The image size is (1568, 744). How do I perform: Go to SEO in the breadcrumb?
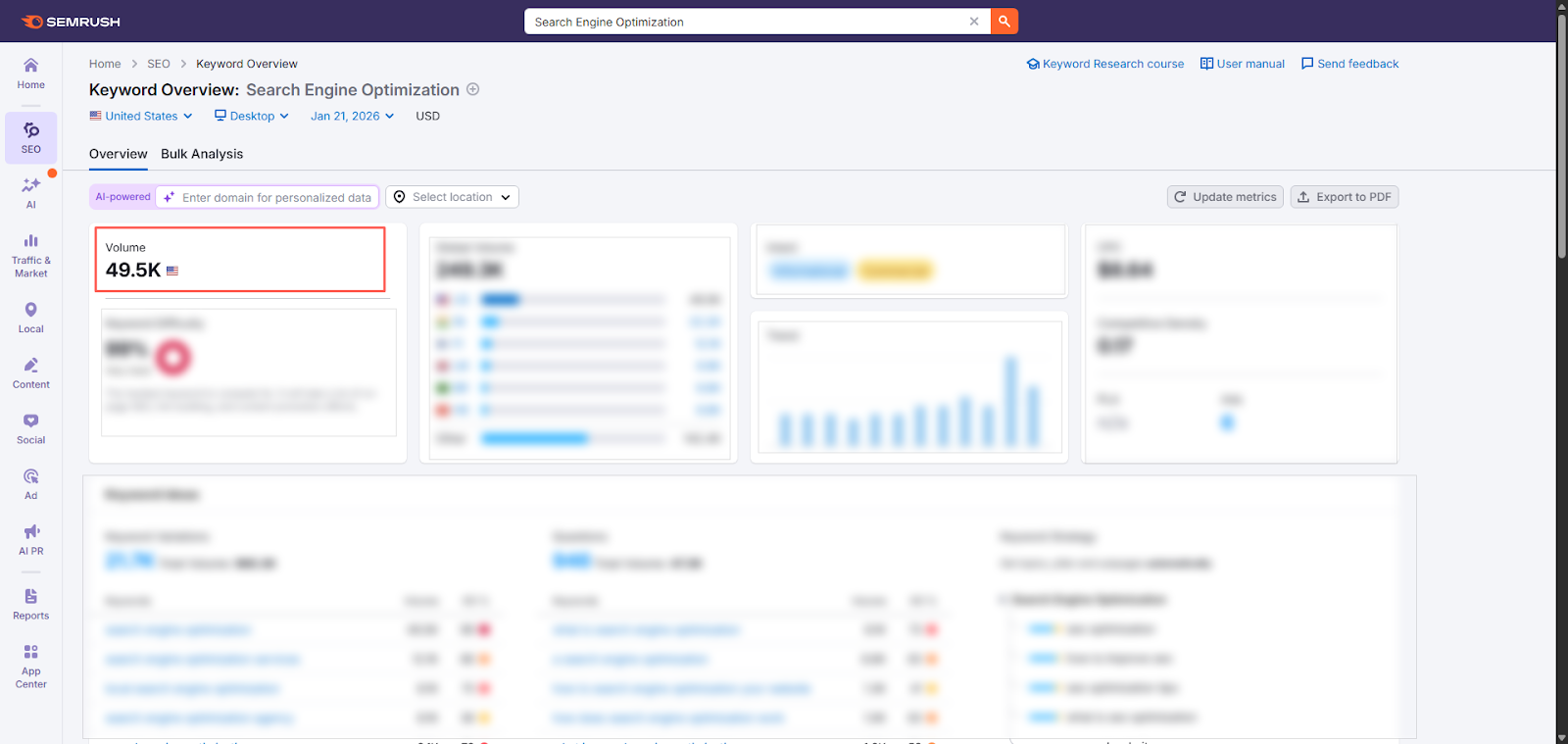tap(159, 64)
